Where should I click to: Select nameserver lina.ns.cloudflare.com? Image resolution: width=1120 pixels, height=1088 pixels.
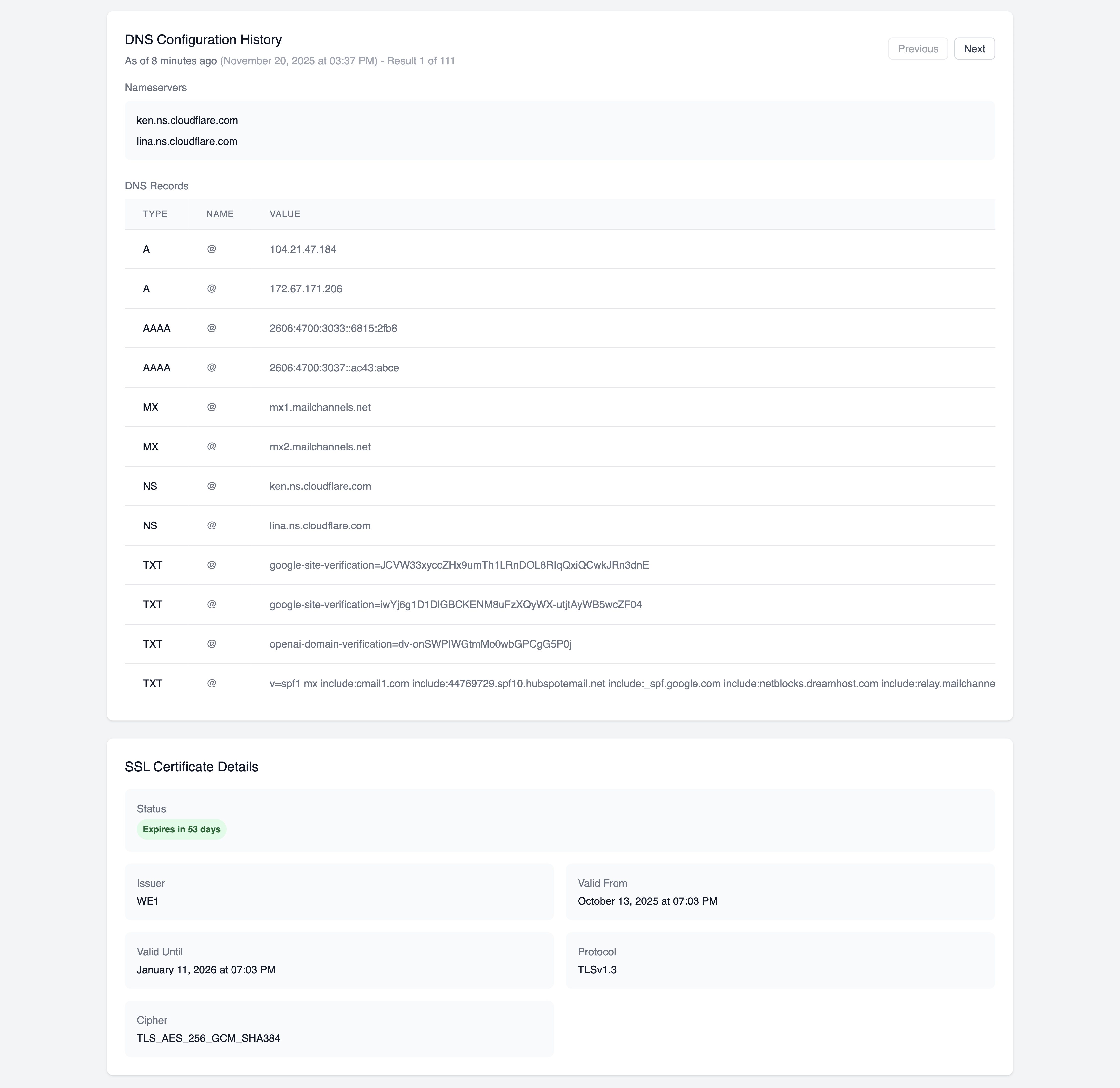pos(187,141)
